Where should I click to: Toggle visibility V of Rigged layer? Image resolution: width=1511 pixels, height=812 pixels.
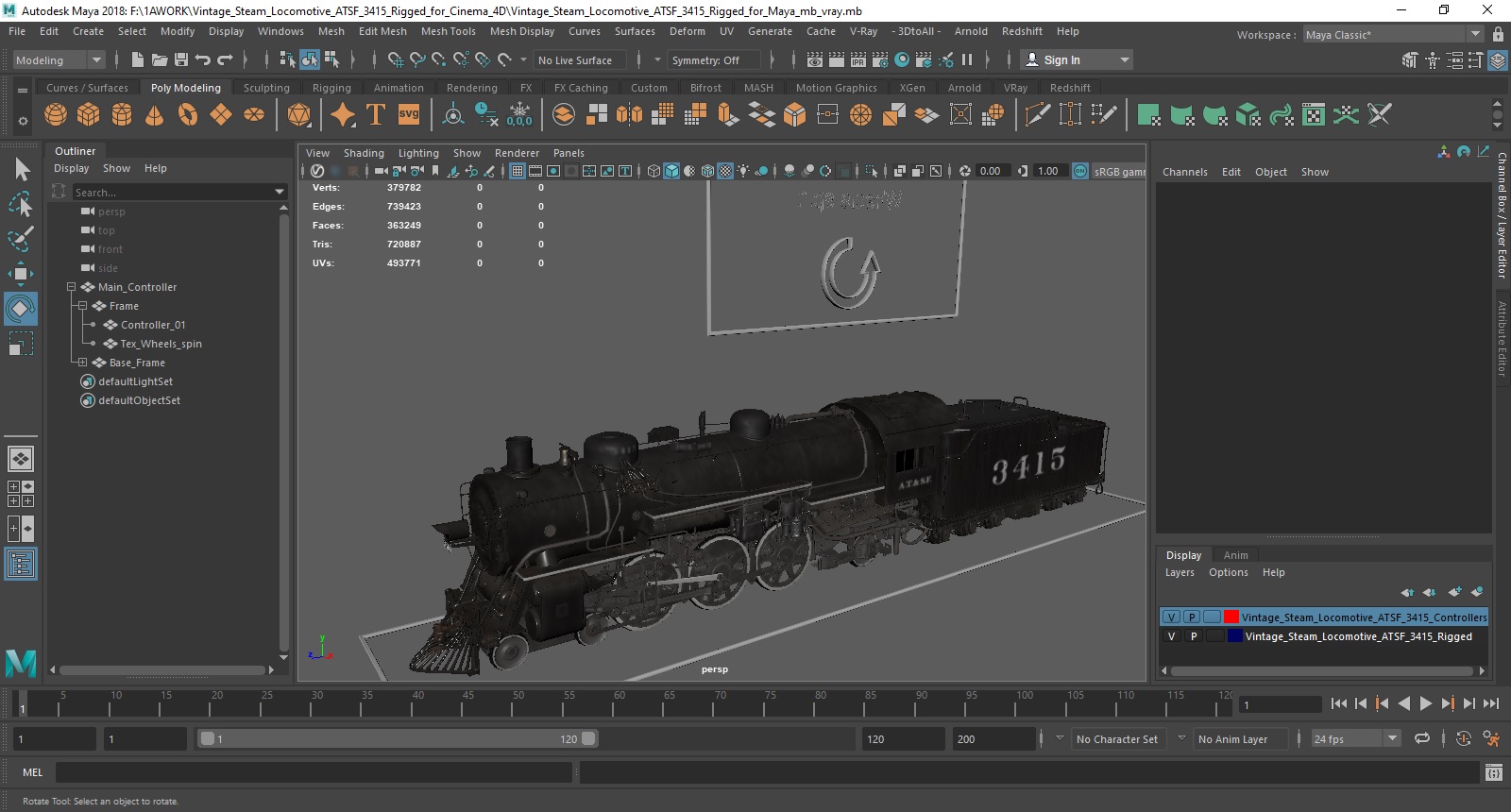tap(1172, 636)
